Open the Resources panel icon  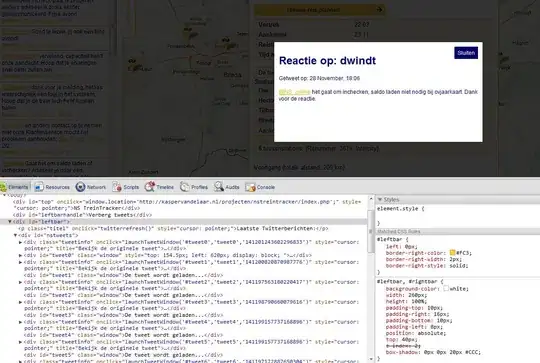[39, 187]
